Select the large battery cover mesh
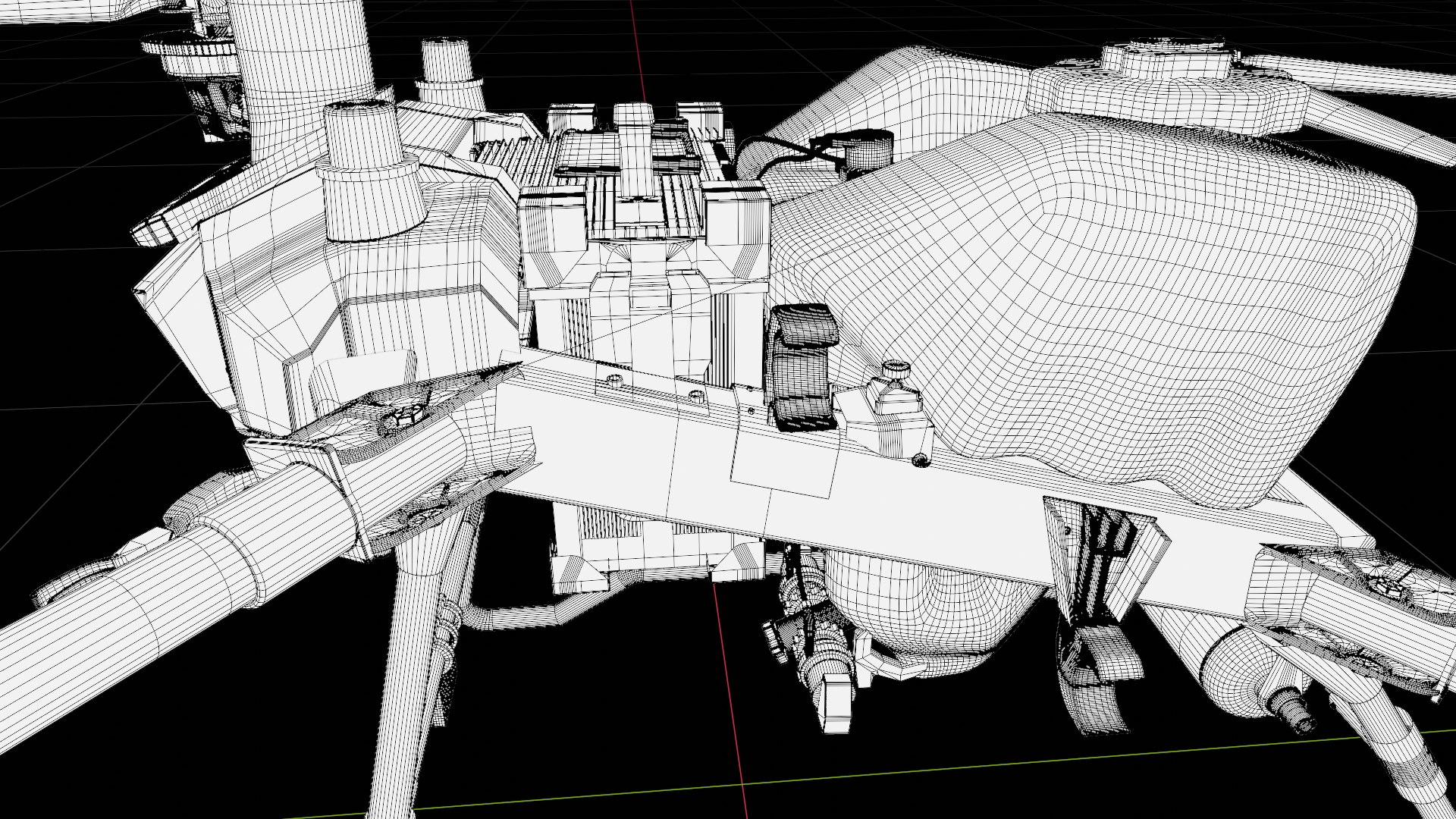The image size is (1456, 819). pyautogui.click(x=1100, y=303)
